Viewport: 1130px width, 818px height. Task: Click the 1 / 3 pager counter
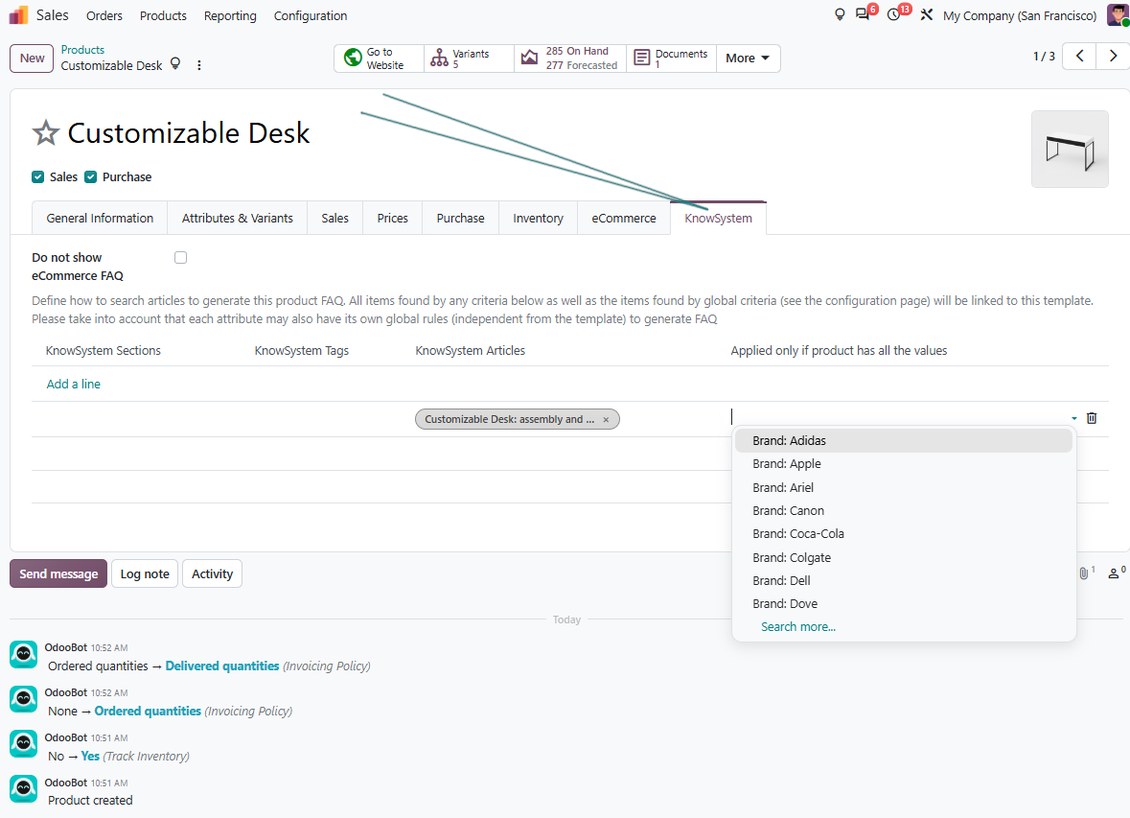(x=1044, y=56)
